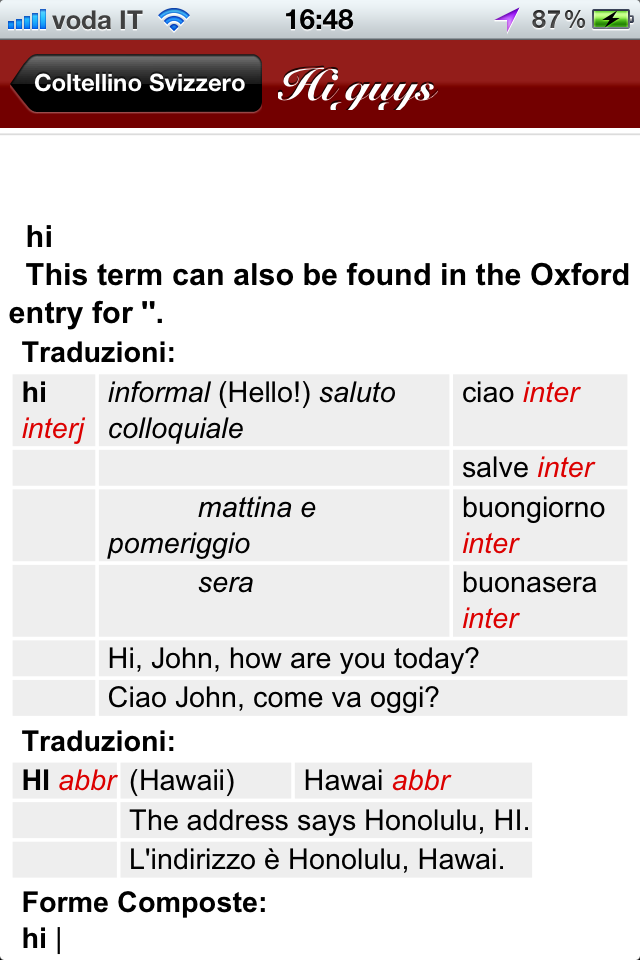Image resolution: width=640 pixels, height=960 pixels.
Task: Tap the cellular signal bars icon
Action: pyautogui.click(x=26, y=19)
